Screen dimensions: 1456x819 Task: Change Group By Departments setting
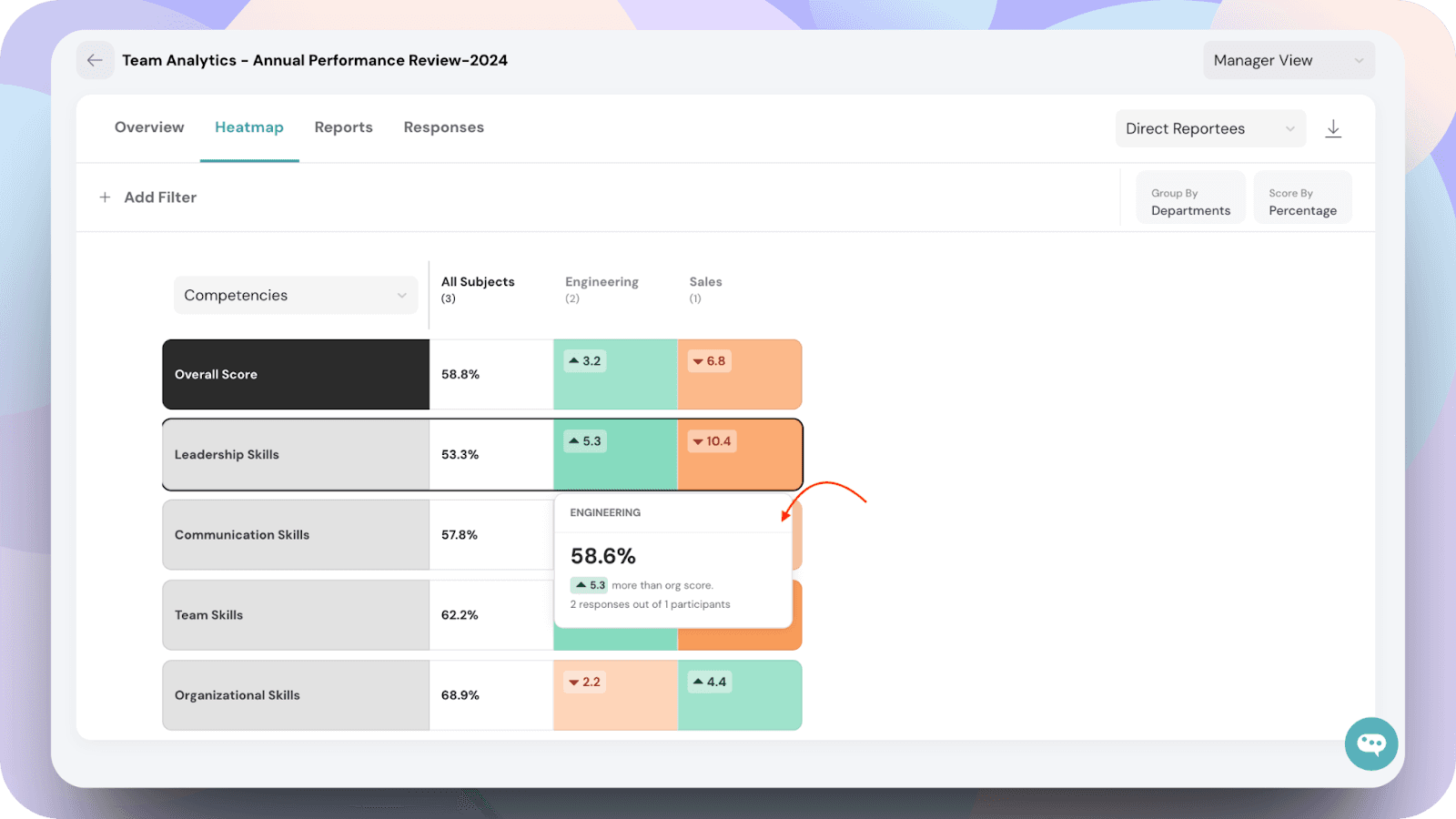pyautogui.click(x=1190, y=201)
